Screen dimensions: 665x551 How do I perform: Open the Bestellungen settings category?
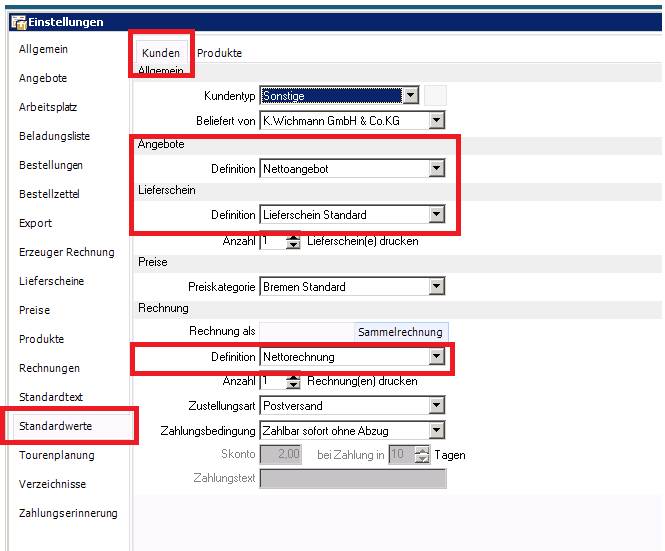tap(51, 165)
